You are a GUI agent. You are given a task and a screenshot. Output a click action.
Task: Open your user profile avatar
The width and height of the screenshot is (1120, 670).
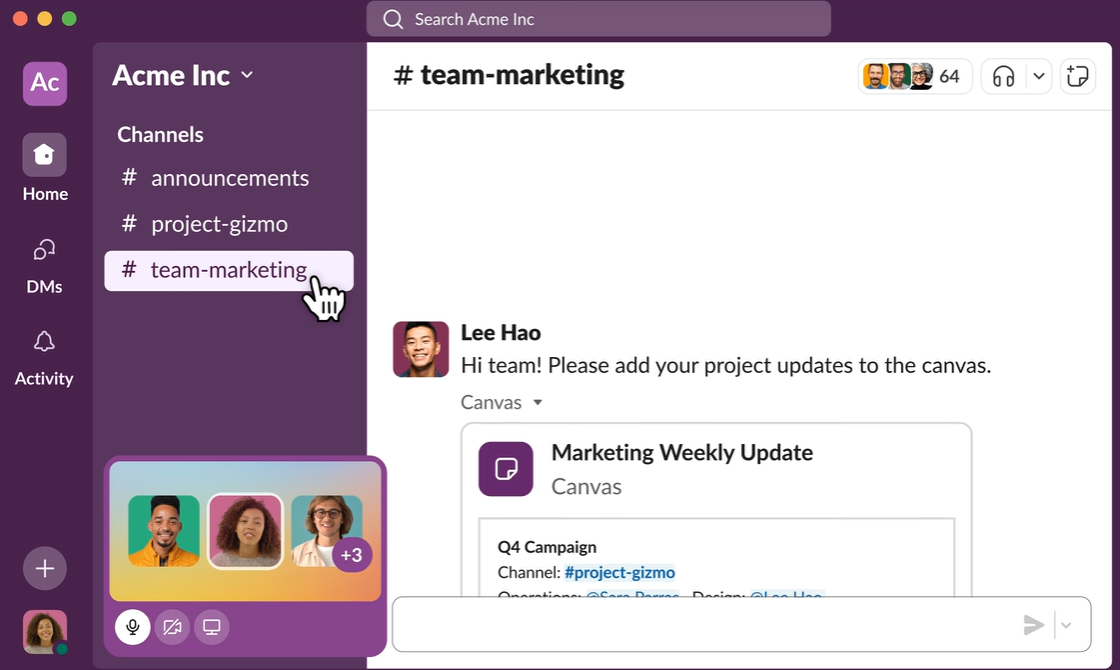pyautogui.click(x=45, y=631)
